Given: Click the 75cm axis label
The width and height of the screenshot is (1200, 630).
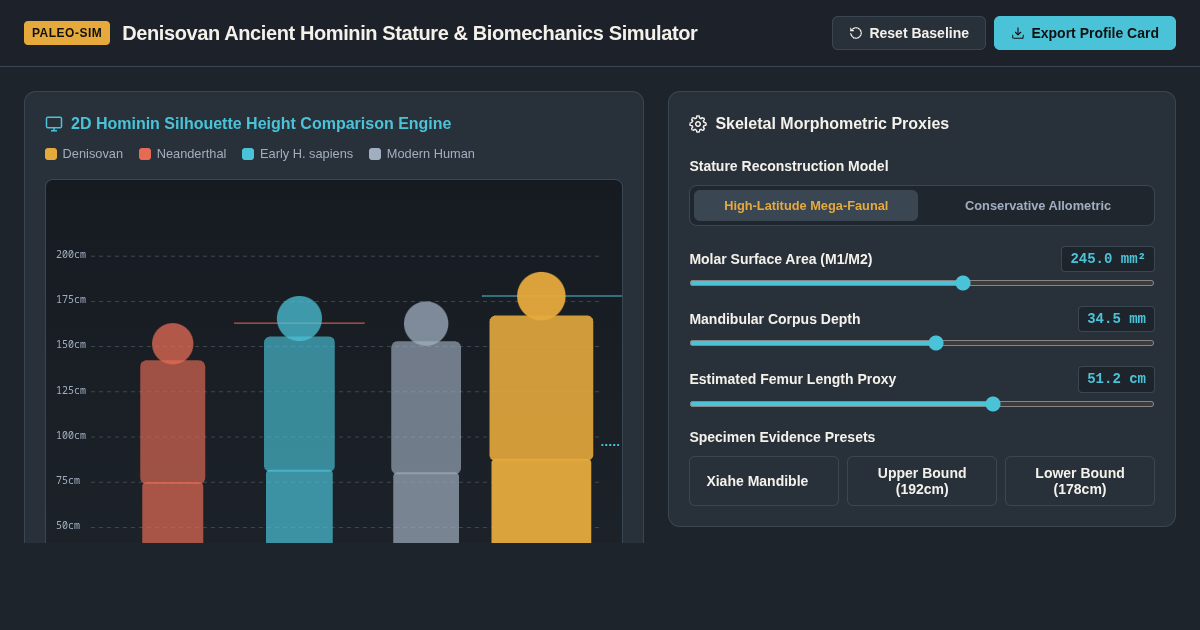Looking at the screenshot, I should tap(68, 481).
